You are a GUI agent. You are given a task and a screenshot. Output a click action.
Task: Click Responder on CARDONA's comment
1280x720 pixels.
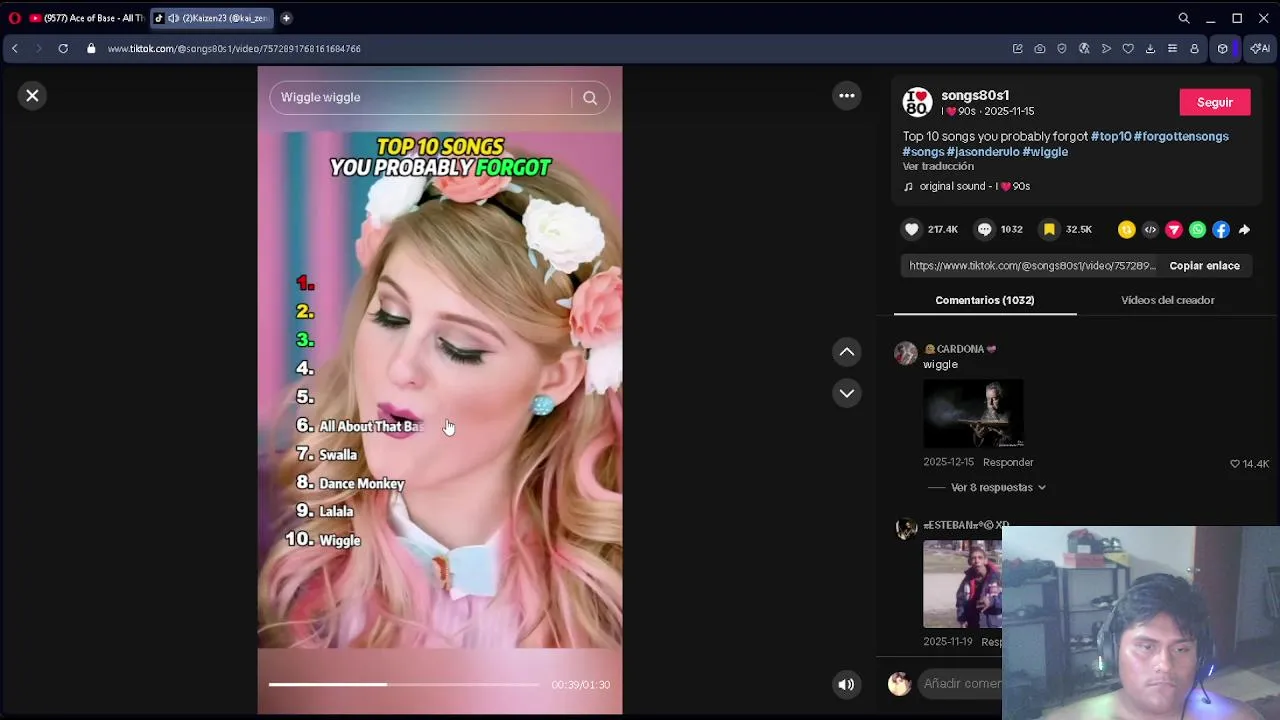tap(1008, 462)
